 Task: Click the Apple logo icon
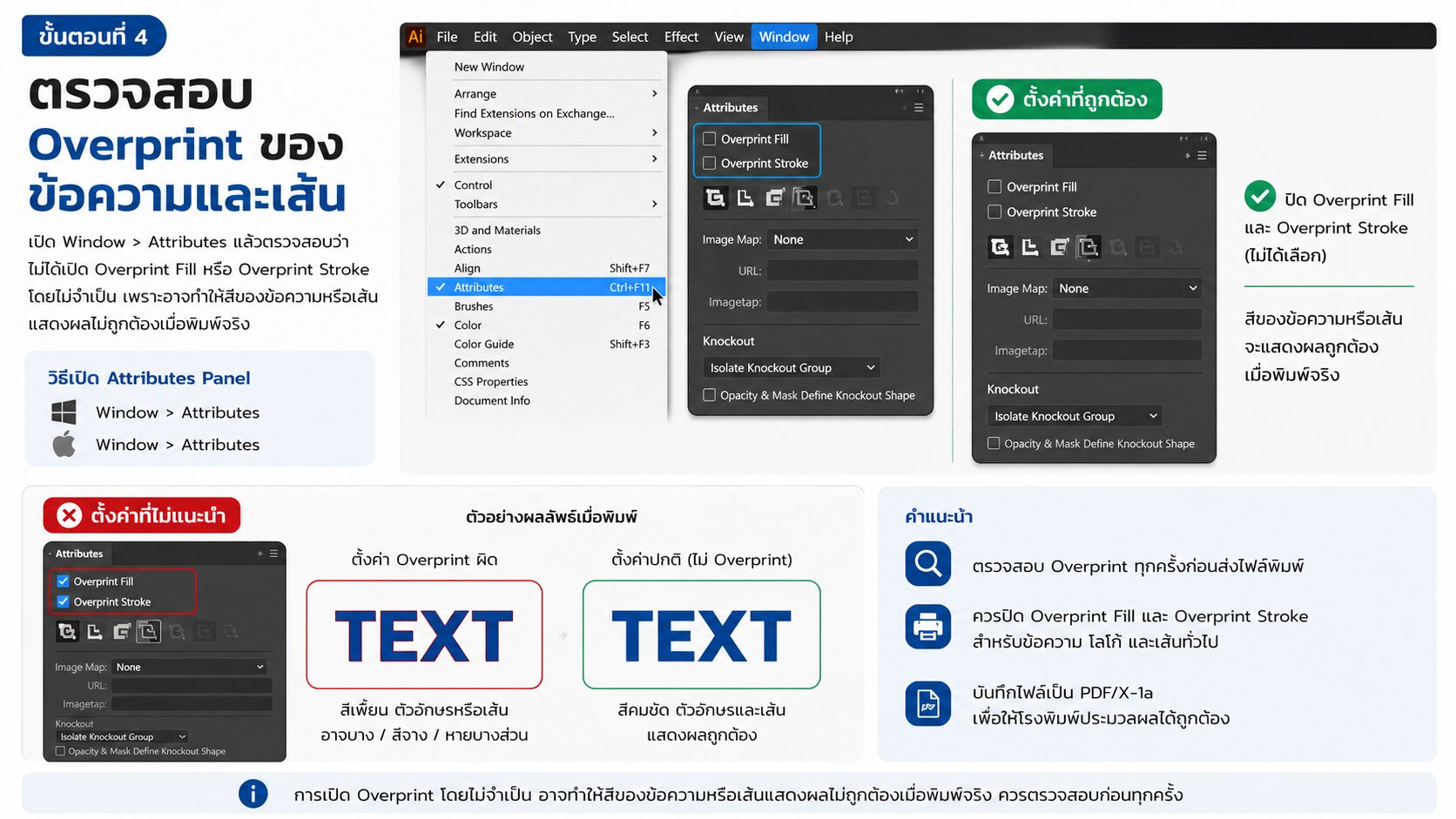point(64,444)
